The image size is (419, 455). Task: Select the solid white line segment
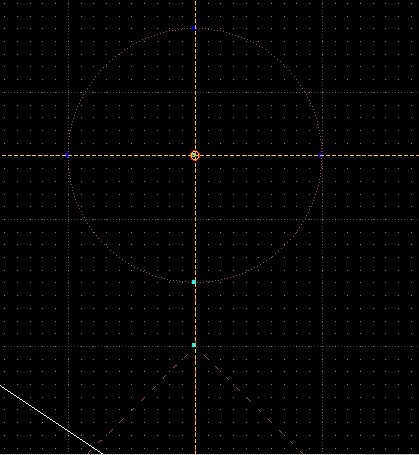click(51, 419)
